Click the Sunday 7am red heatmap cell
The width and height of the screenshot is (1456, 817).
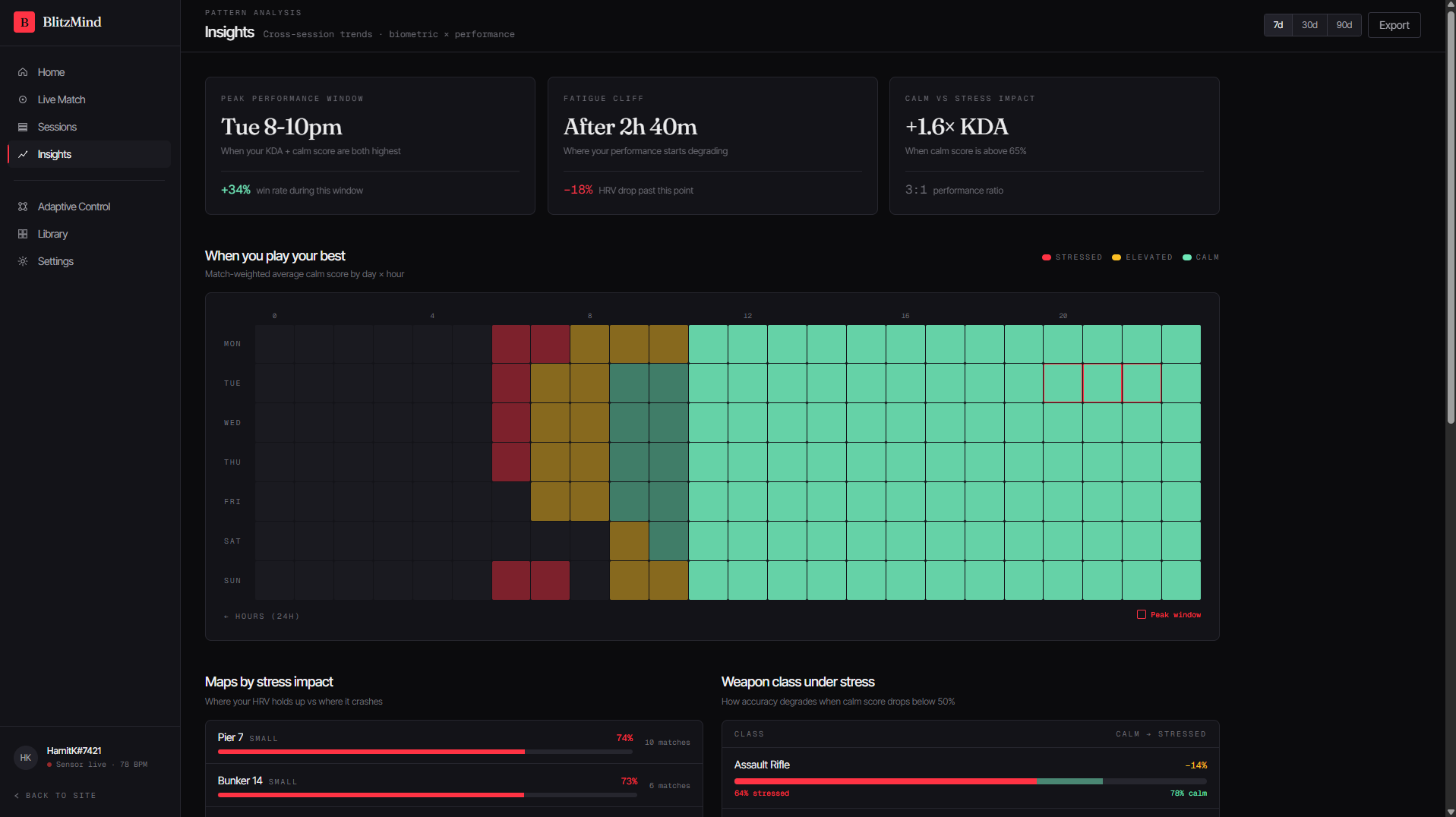click(551, 580)
